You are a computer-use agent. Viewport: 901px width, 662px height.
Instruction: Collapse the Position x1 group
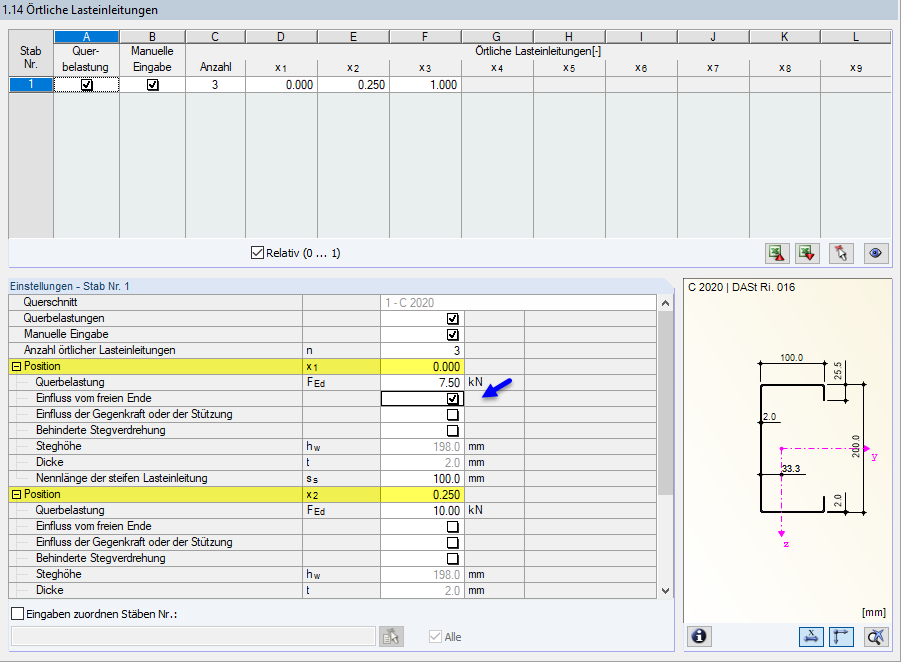(x=17, y=367)
